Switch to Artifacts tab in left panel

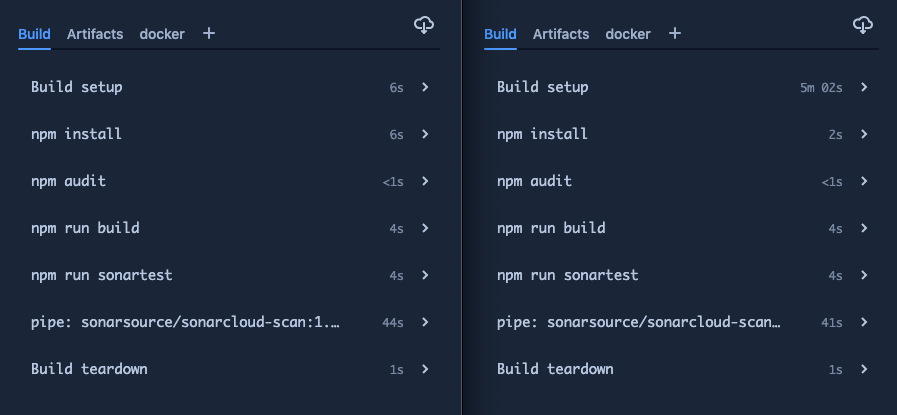[95, 34]
